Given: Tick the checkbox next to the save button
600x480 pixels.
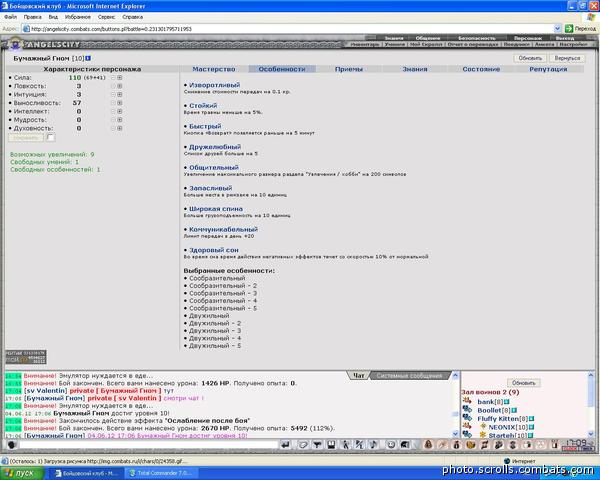Looking at the screenshot, I should point(50,137).
